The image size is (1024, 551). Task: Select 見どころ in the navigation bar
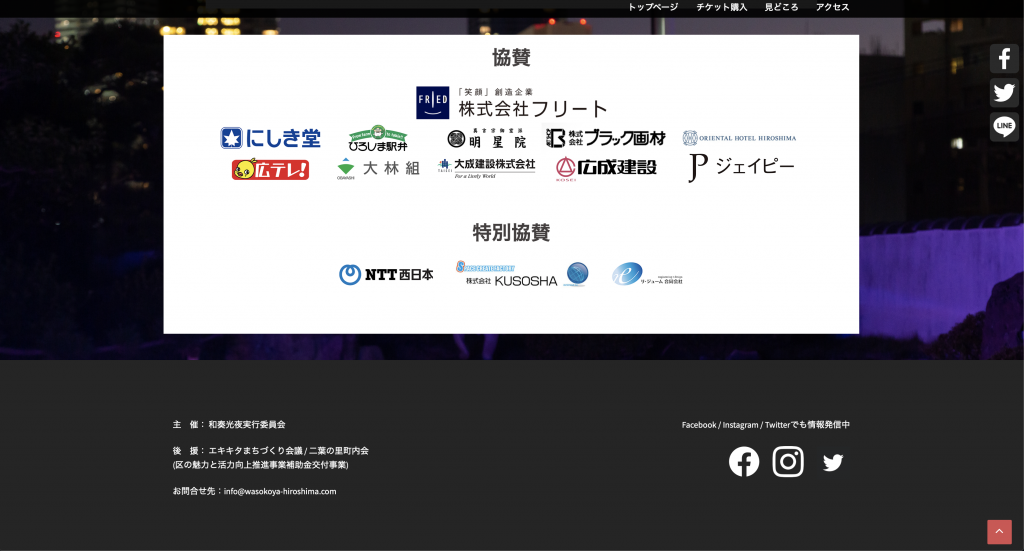point(781,7)
